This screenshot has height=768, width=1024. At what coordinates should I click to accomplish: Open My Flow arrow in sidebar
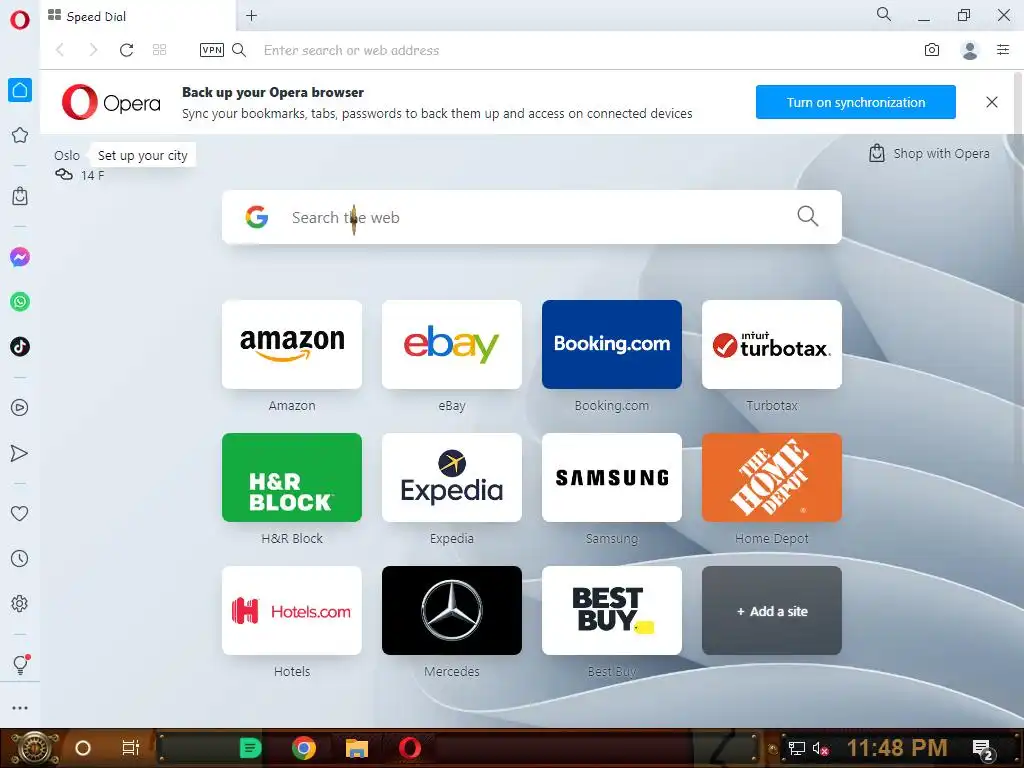(x=20, y=453)
